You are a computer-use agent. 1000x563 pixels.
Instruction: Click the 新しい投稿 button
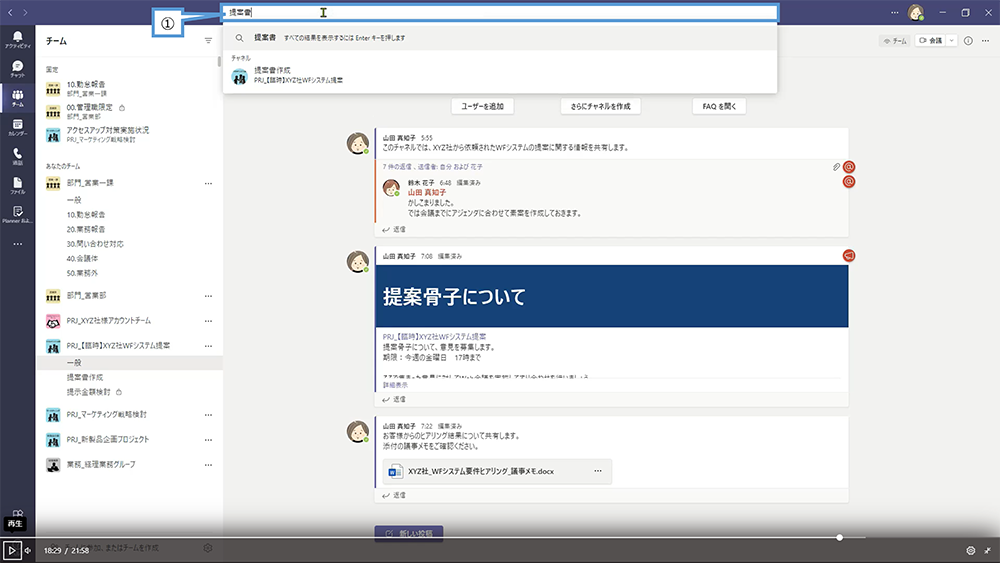pyautogui.click(x=409, y=533)
